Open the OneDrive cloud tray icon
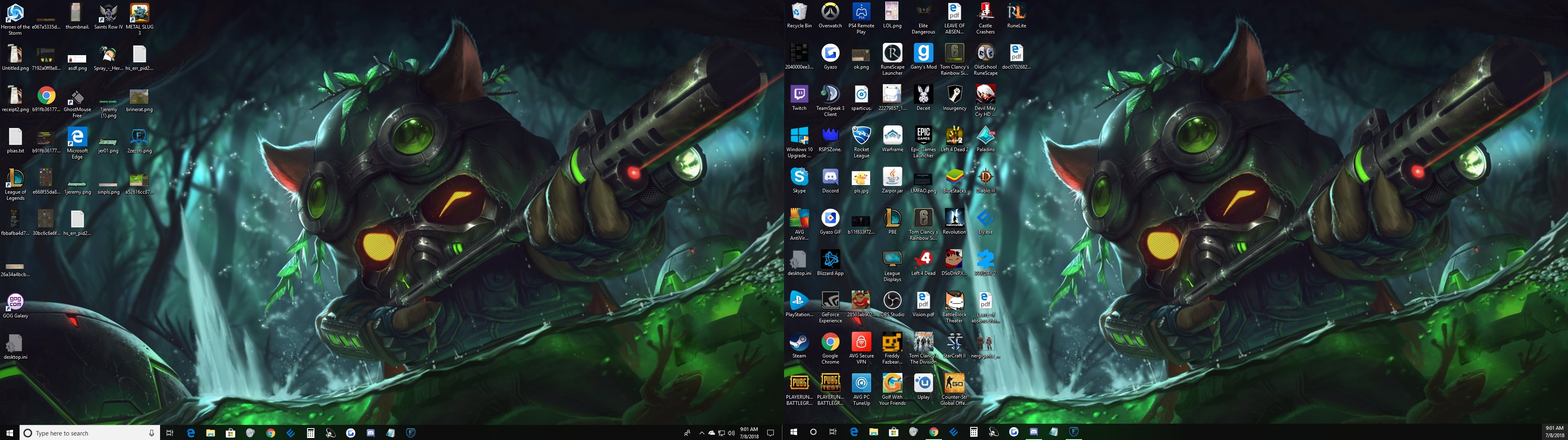This screenshot has height=440, width=1568. click(711, 433)
